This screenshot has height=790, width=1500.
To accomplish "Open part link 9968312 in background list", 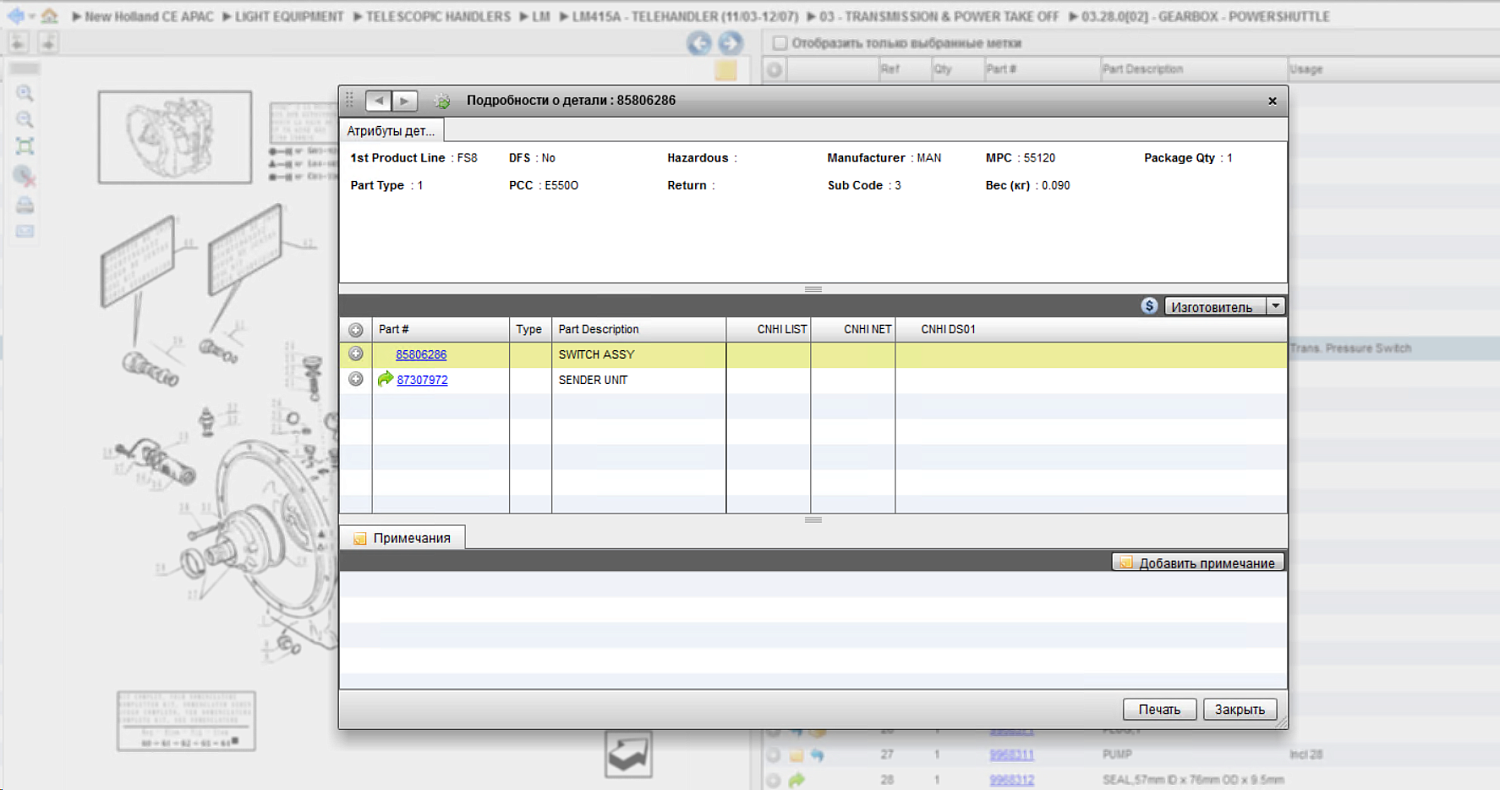I will point(1012,780).
